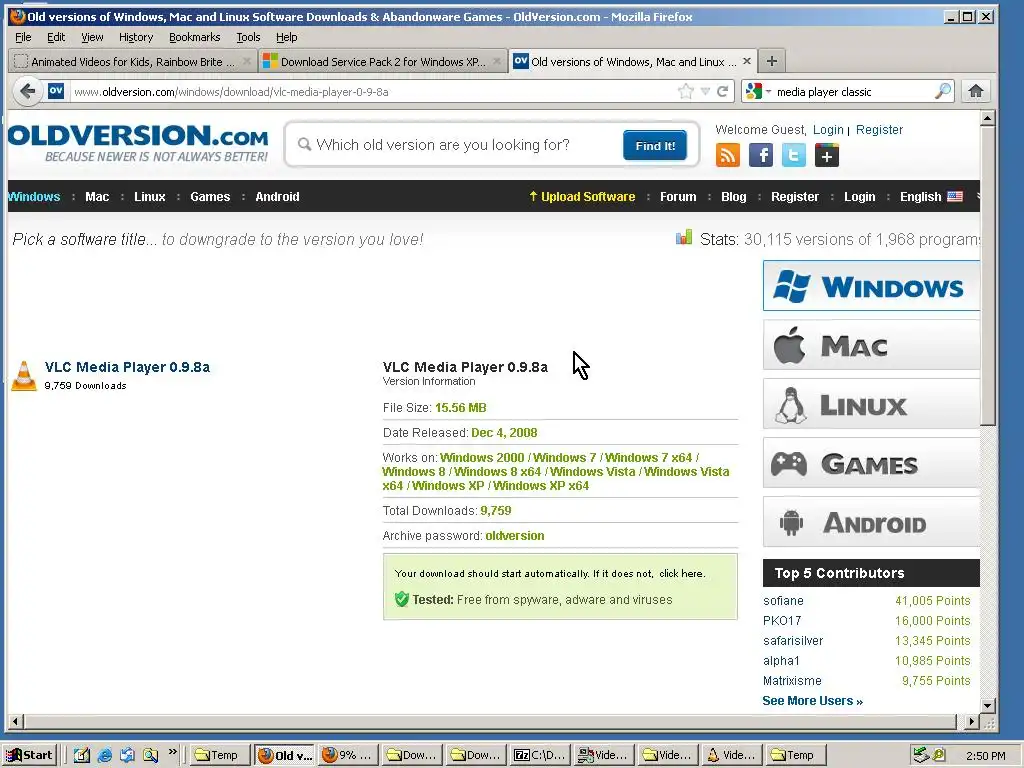1024x768 pixels.
Task: Click the Twitter icon
Action: tap(793, 155)
